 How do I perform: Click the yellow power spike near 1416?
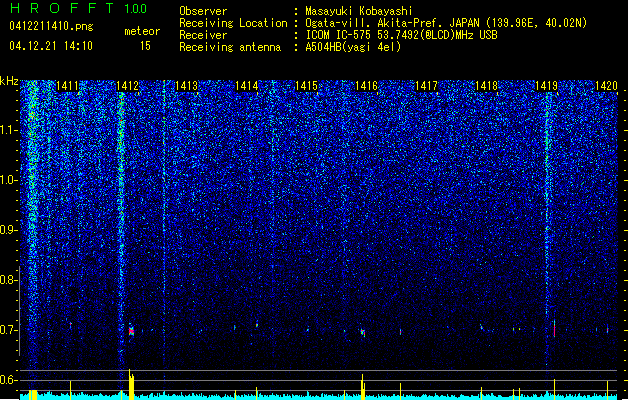(363, 386)
